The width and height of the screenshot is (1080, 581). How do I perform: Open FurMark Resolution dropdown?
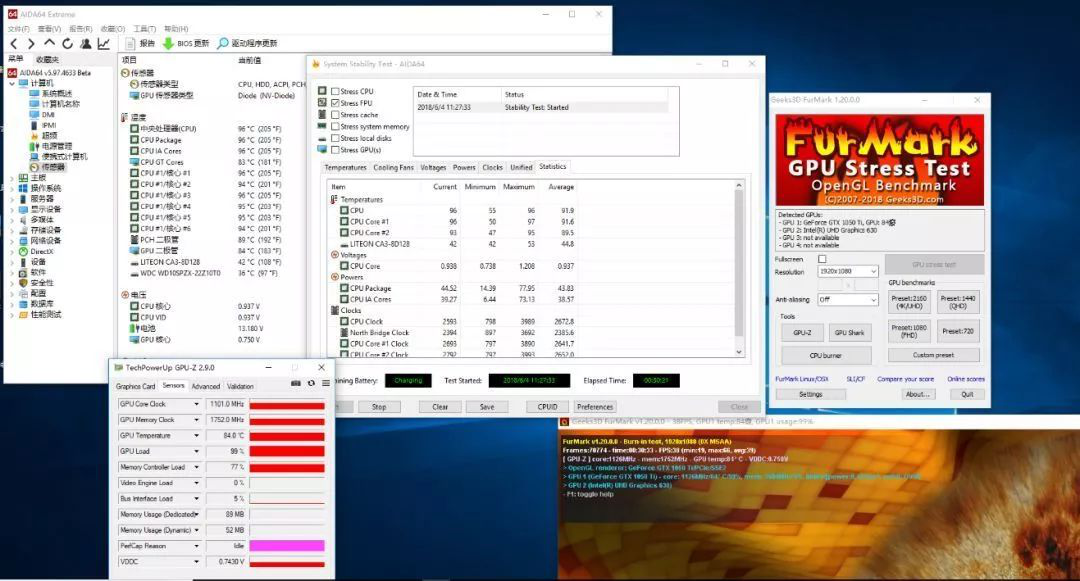(848, 271)
